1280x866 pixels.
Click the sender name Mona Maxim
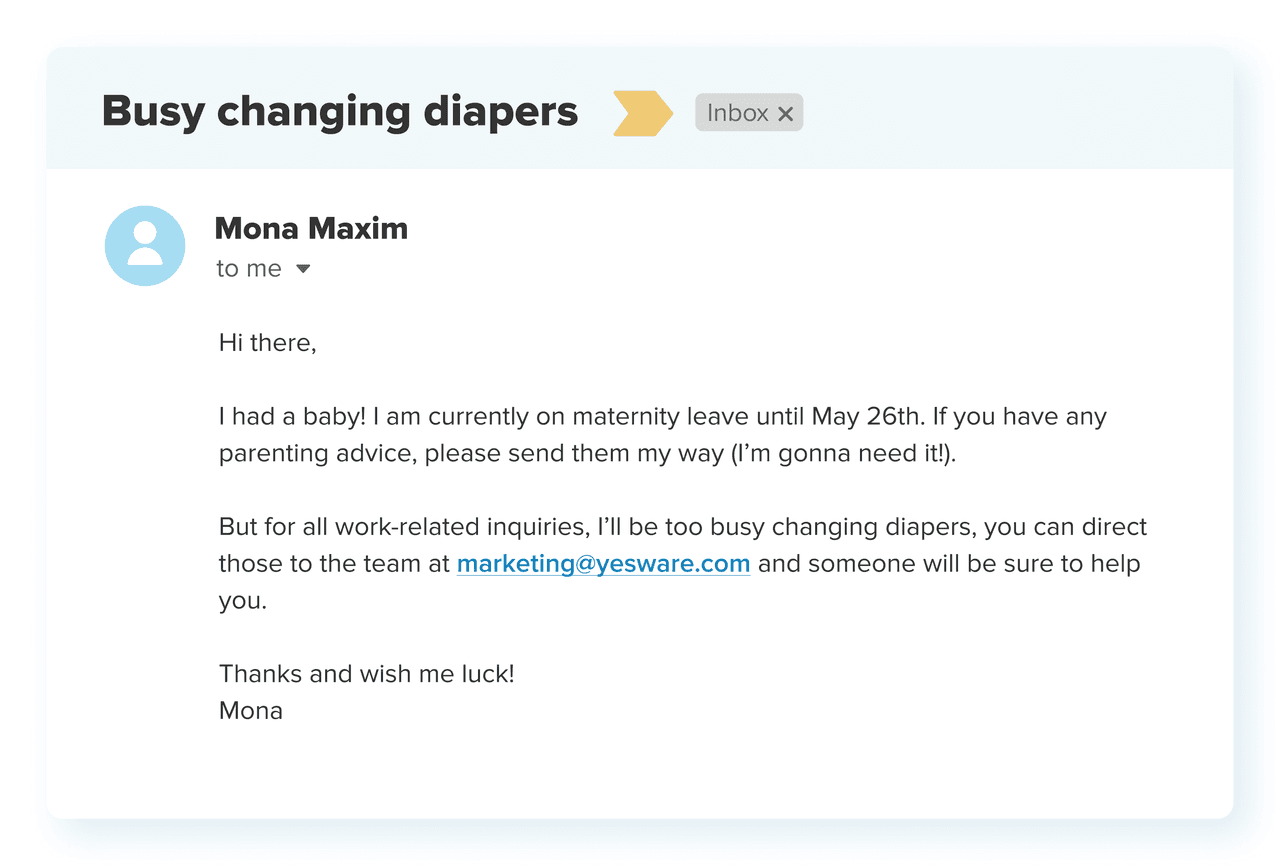311,228
